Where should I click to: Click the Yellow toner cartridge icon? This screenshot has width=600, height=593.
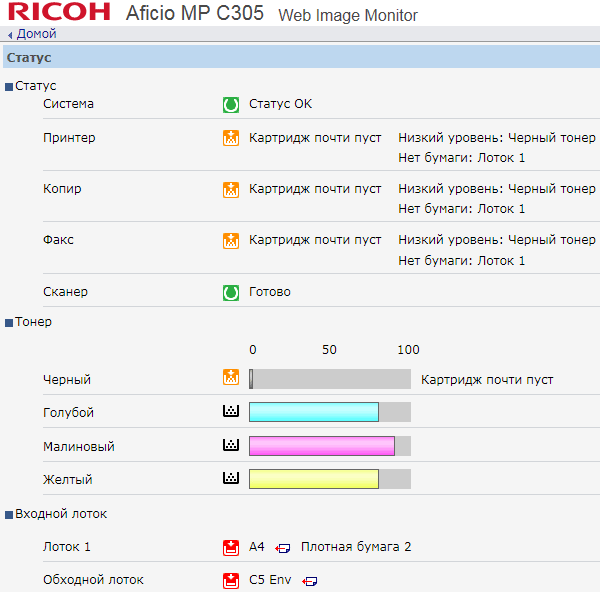pos(231,479)
